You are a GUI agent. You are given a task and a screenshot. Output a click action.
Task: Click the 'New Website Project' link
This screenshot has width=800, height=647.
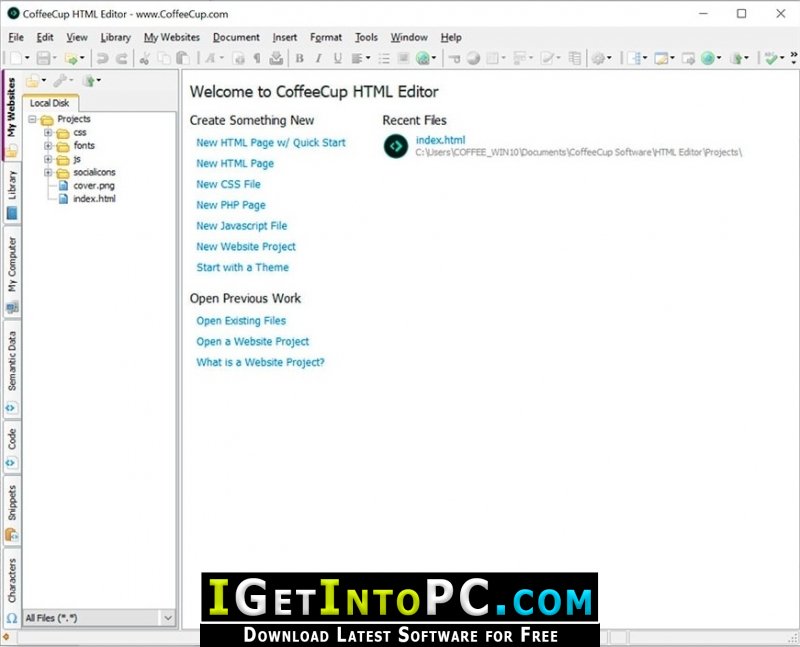[x=246, y=247]
